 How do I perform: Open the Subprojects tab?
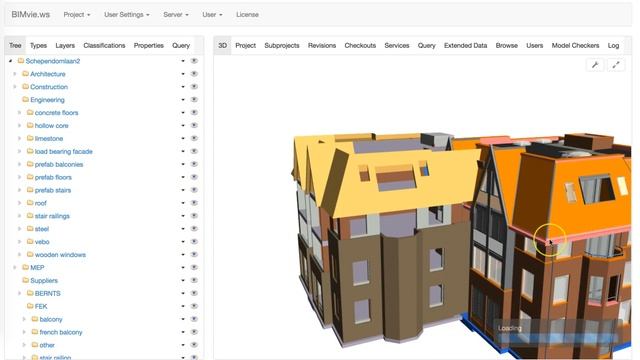point(282,45)
